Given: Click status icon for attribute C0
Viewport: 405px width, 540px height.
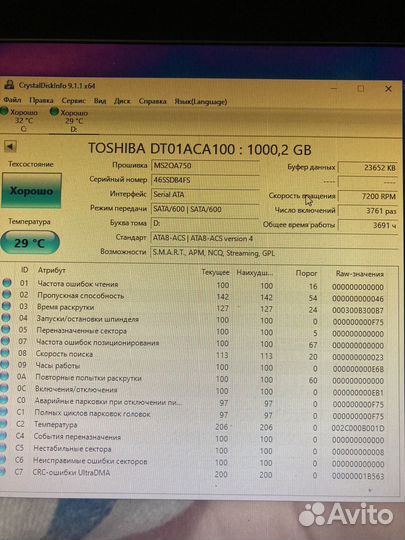Looking at the screenshot, I should (3, 400).
